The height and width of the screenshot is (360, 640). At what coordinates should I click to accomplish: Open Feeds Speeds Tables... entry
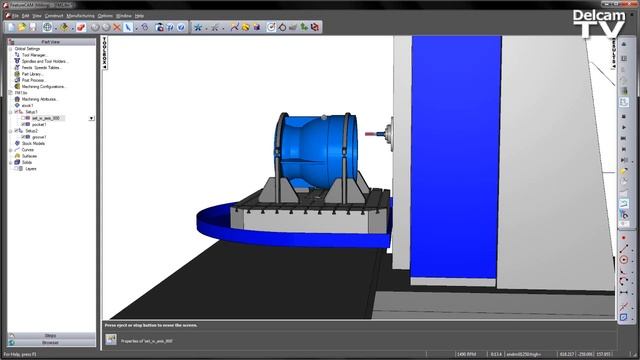point(42,67)
